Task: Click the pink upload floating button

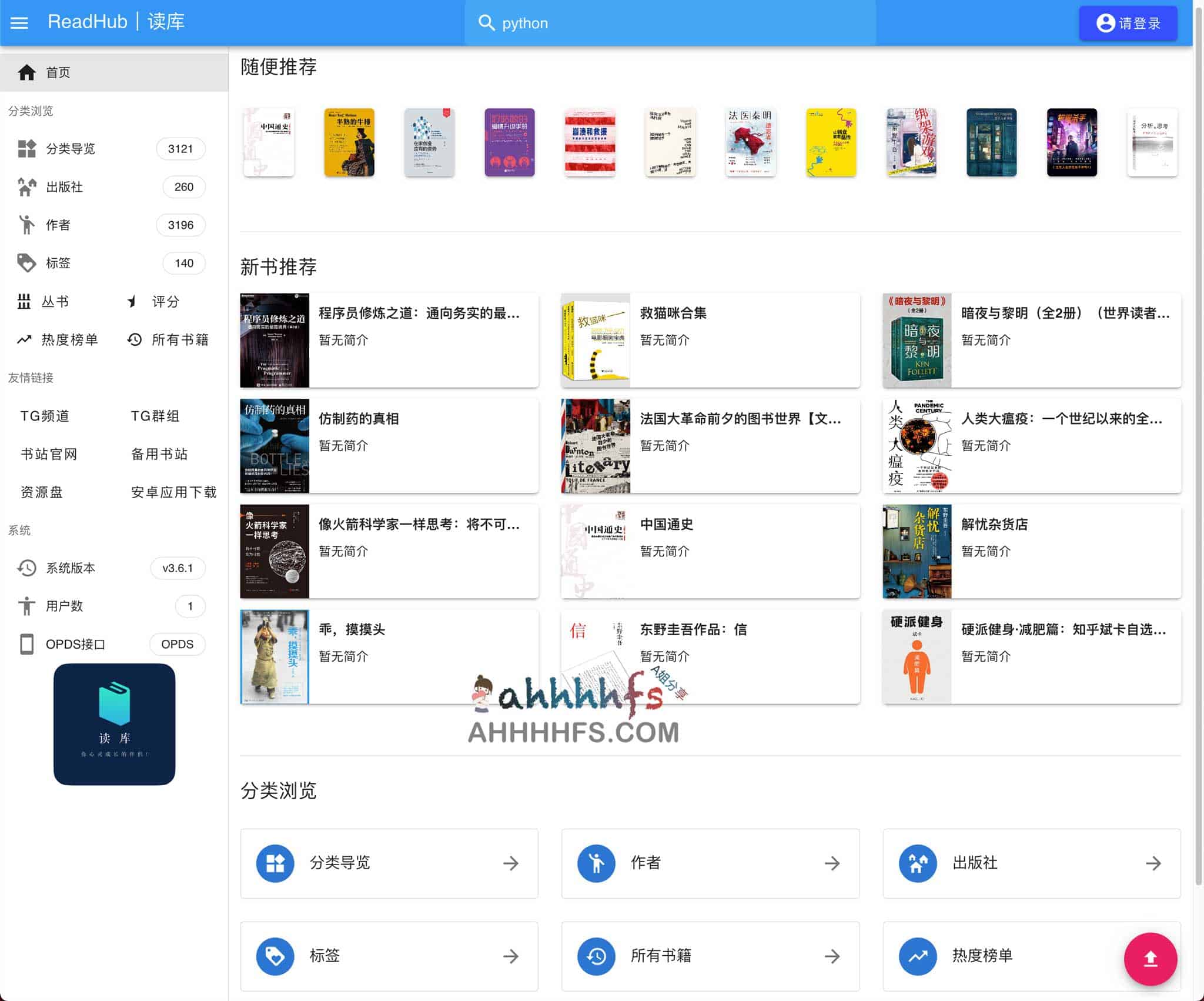Action: (1152, 959)
